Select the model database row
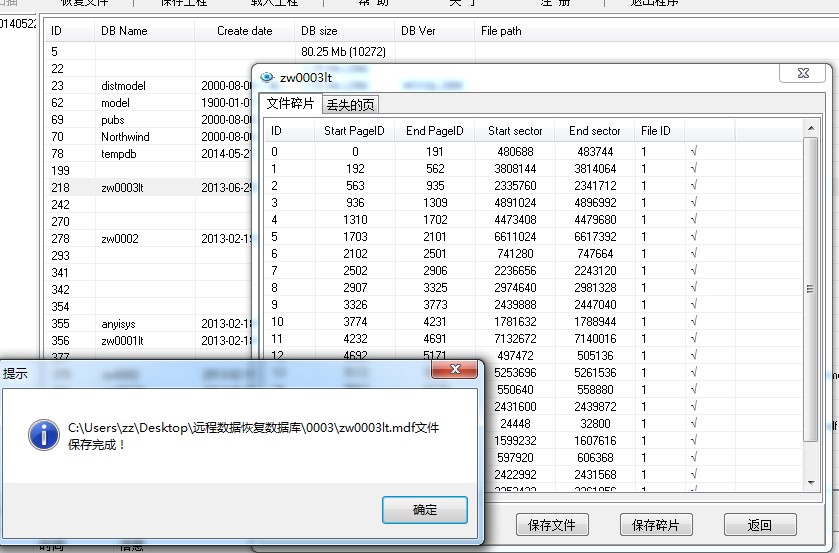The width and height of the screenshot is (839, 553). point(149,103)
